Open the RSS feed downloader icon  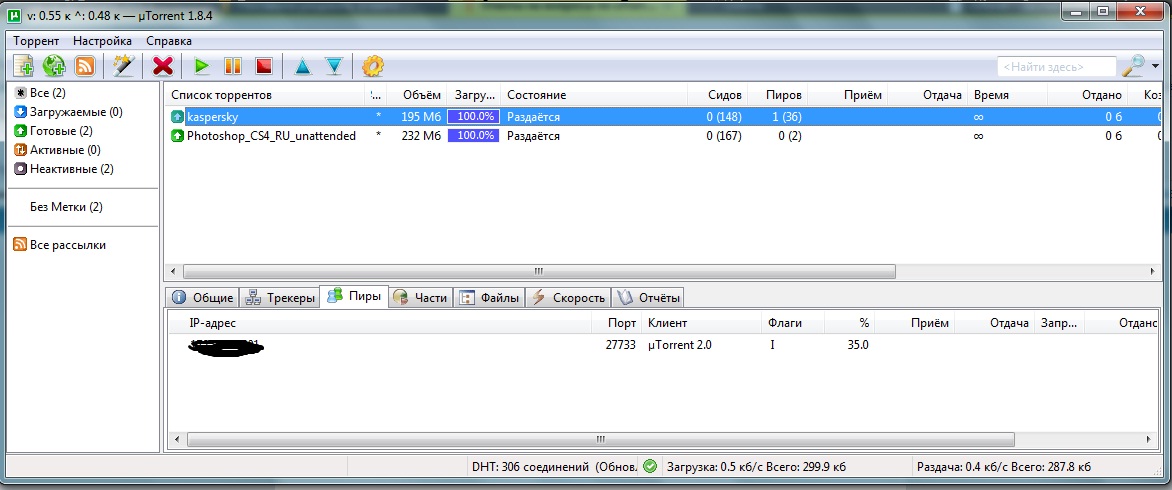tap(84, 66)
